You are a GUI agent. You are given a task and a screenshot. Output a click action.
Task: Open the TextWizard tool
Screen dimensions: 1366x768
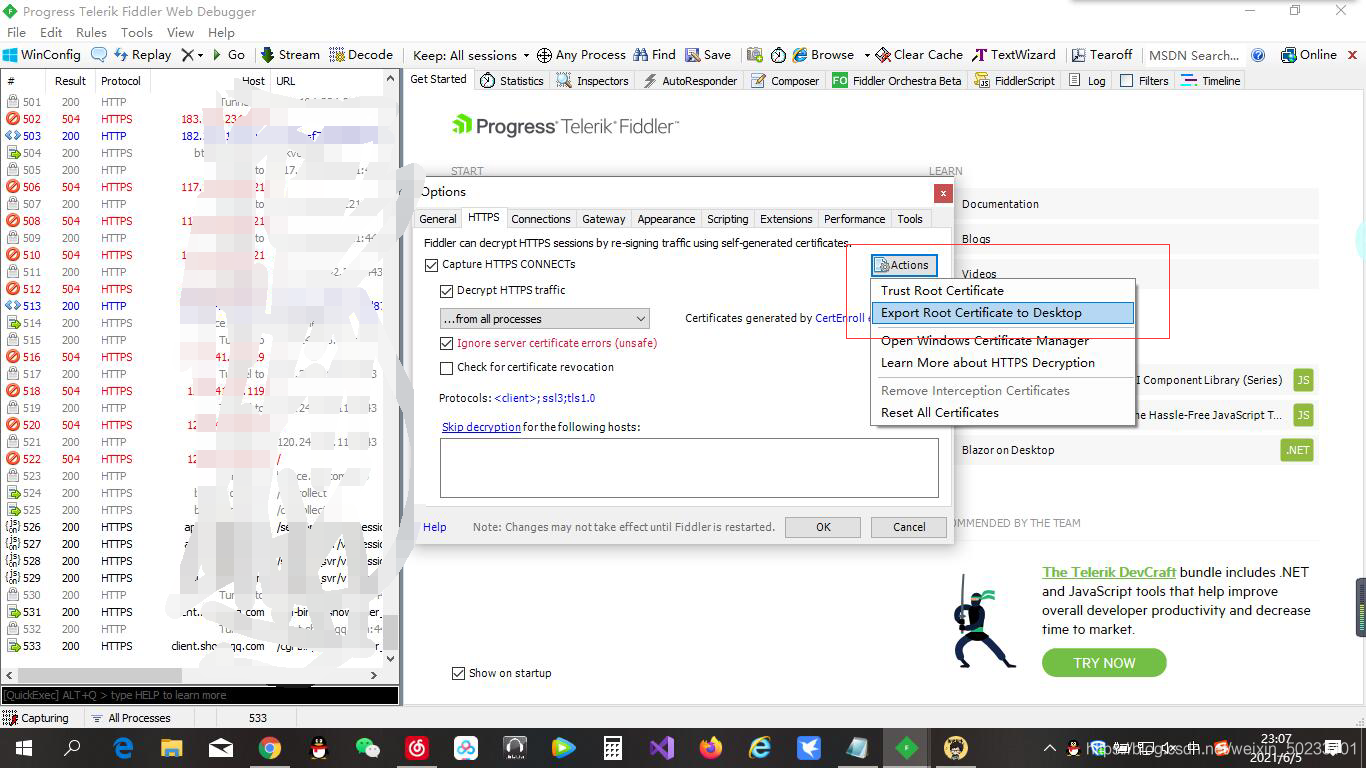(1014, 55)
